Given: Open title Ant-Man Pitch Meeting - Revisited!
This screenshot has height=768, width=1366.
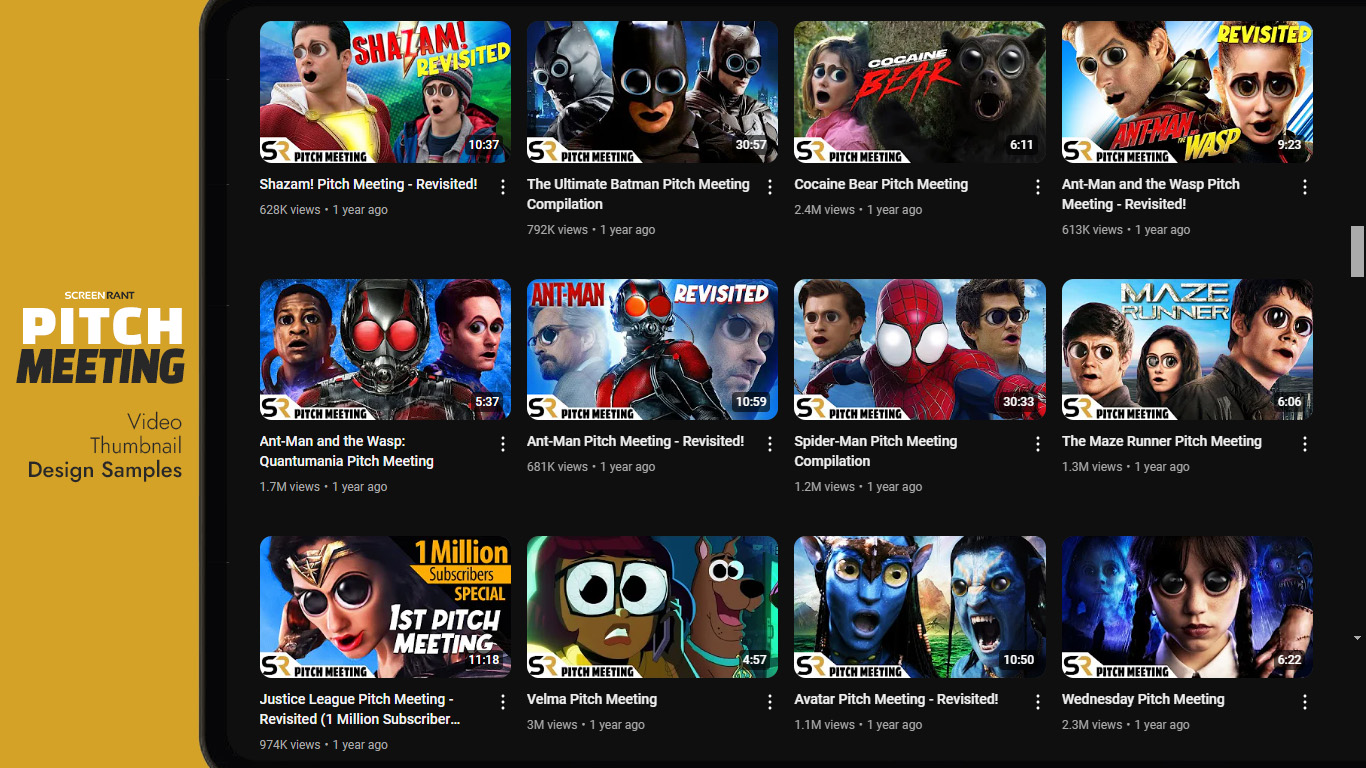Looking at the screenshot, I should point(635,441).
